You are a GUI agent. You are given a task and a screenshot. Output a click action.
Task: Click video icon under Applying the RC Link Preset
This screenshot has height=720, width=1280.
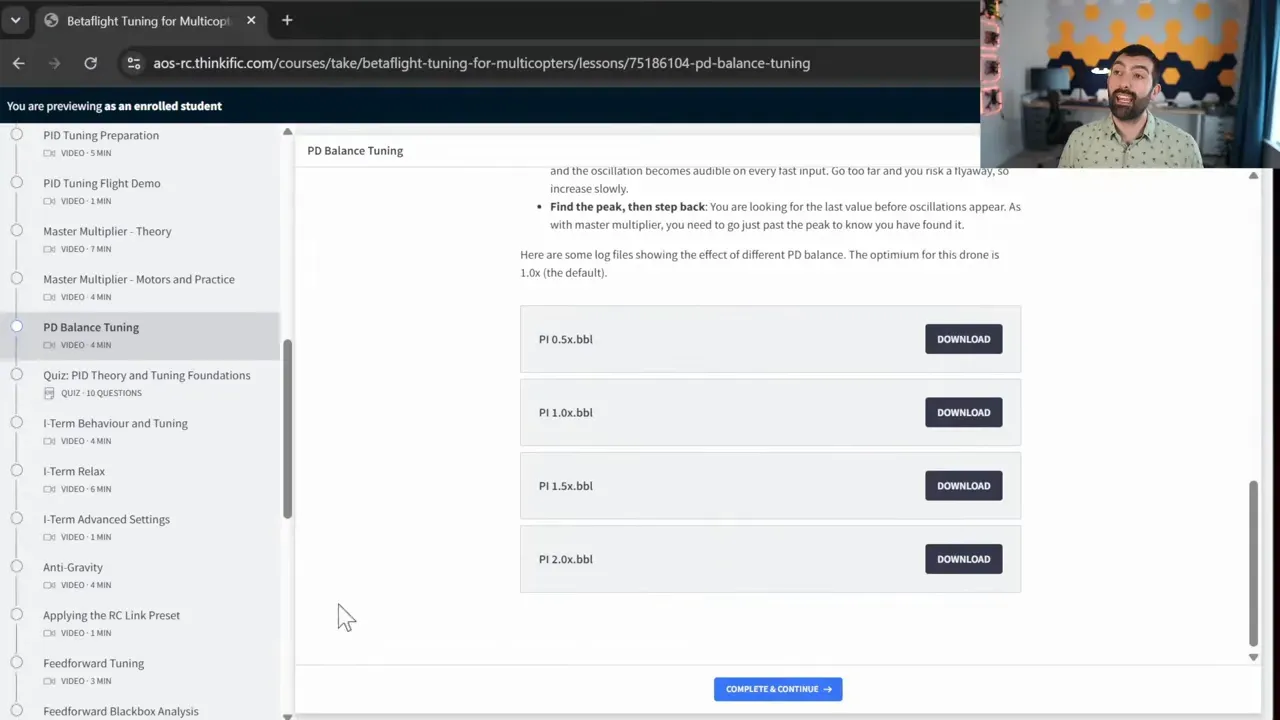[49, 633]
